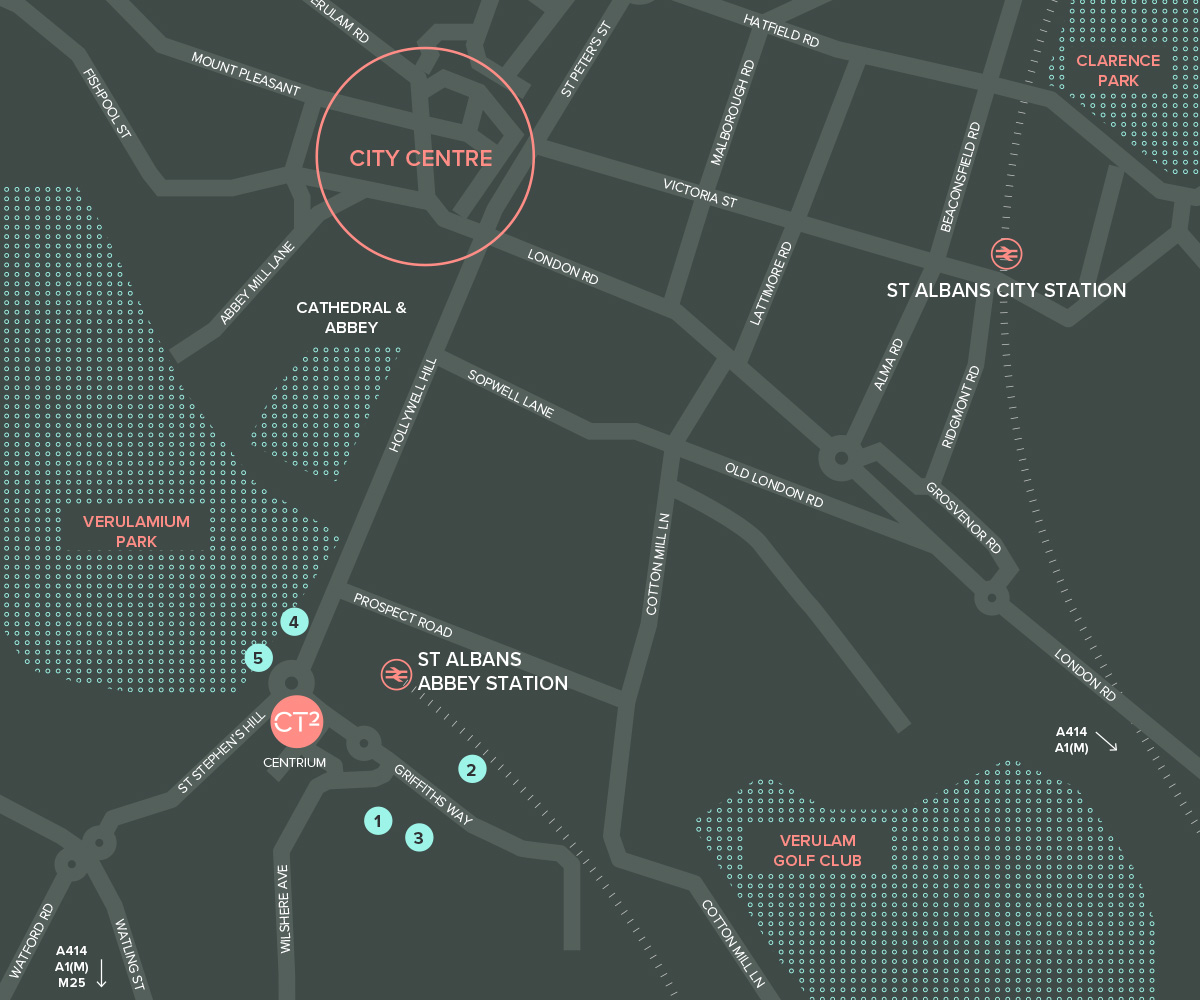Click the HATFIELD RD road label

pos(781,31)
